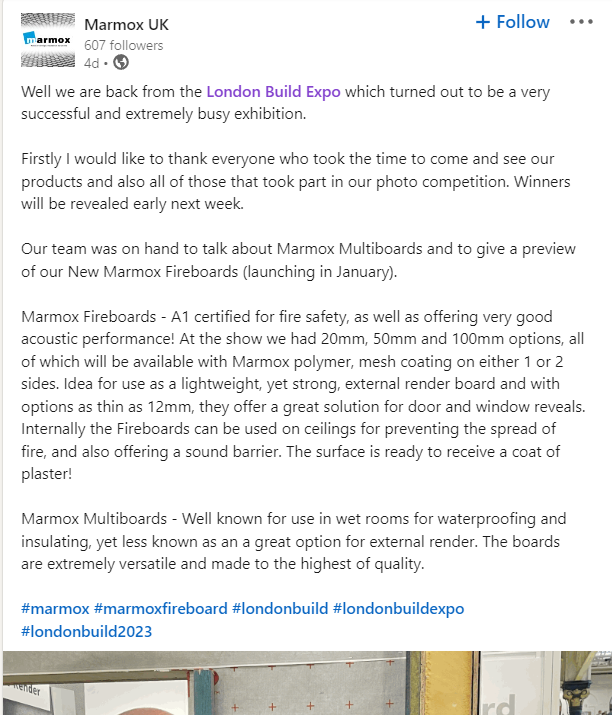
Task: Click the 607 followers count
Action: coord(123,45)
